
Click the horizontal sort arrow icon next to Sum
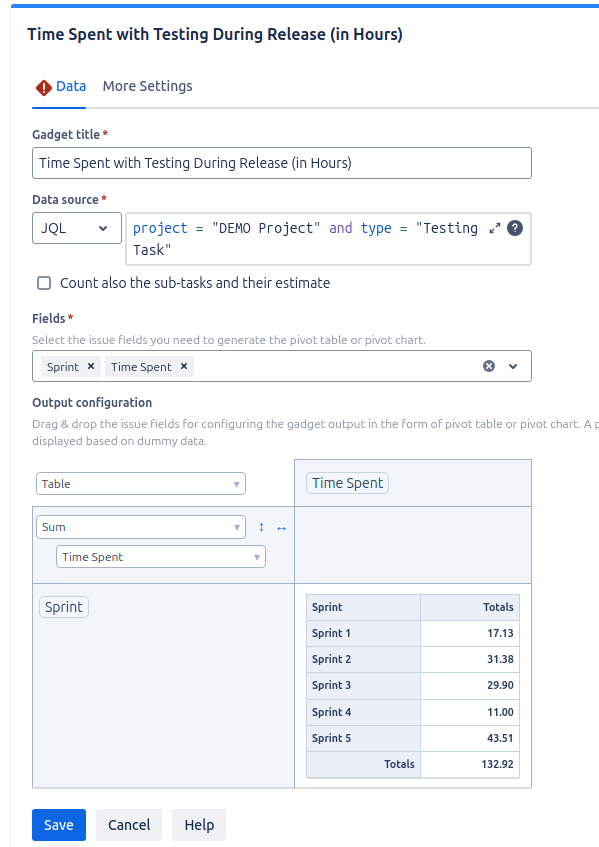281,528
